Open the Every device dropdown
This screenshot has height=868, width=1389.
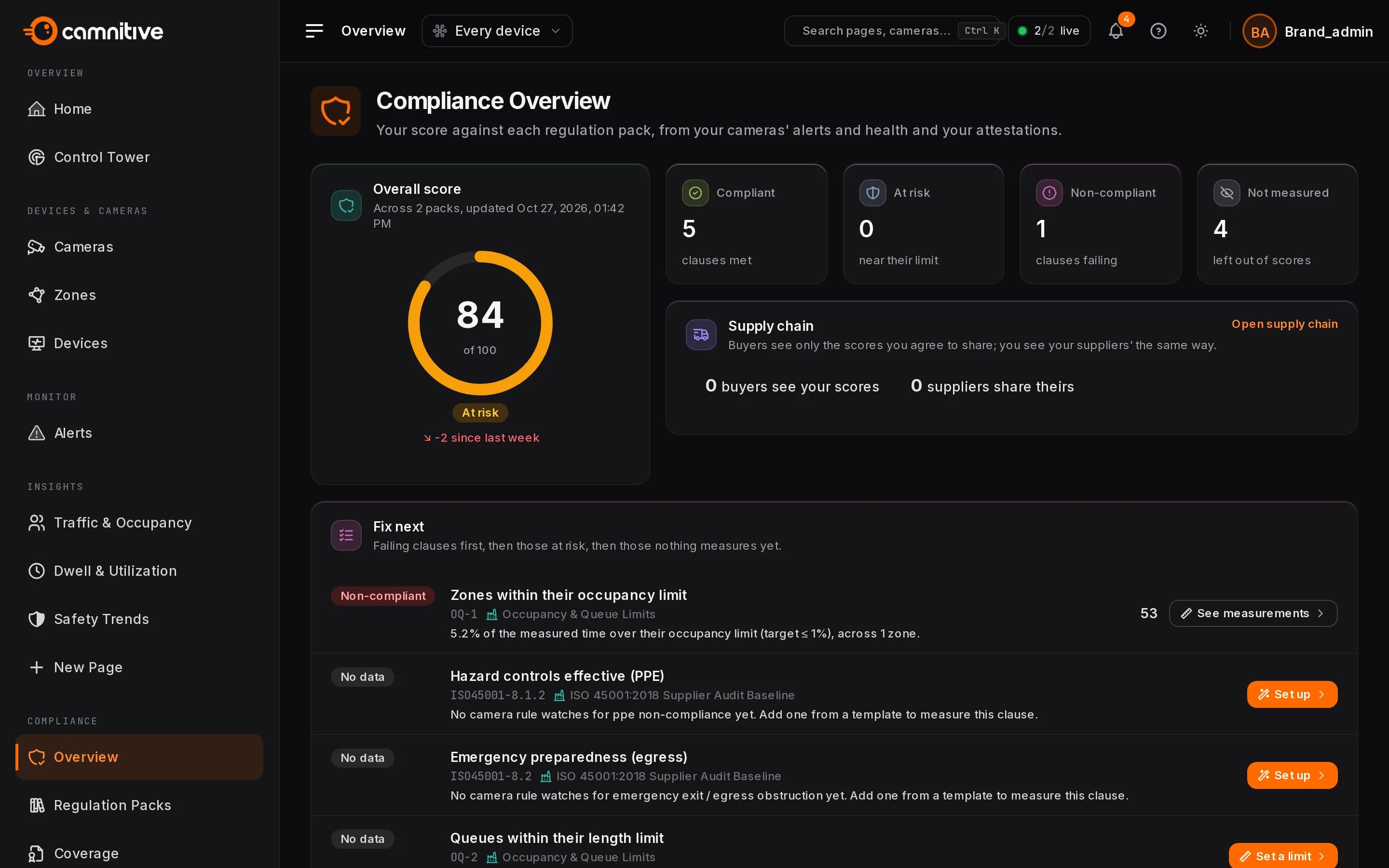pyautogui.click(x=496, y=31)
